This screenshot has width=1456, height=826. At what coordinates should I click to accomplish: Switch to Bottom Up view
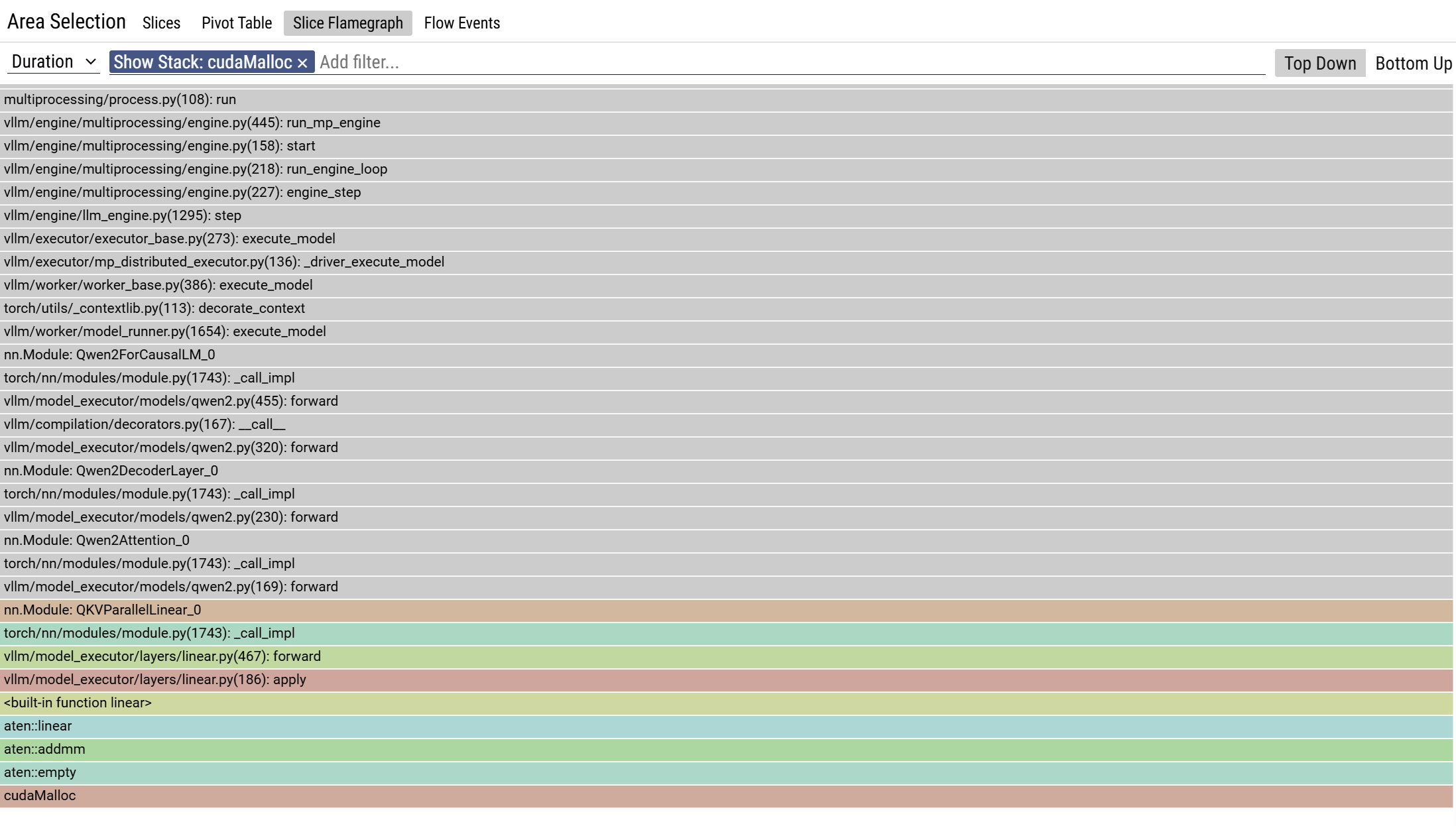point(1413,64)
